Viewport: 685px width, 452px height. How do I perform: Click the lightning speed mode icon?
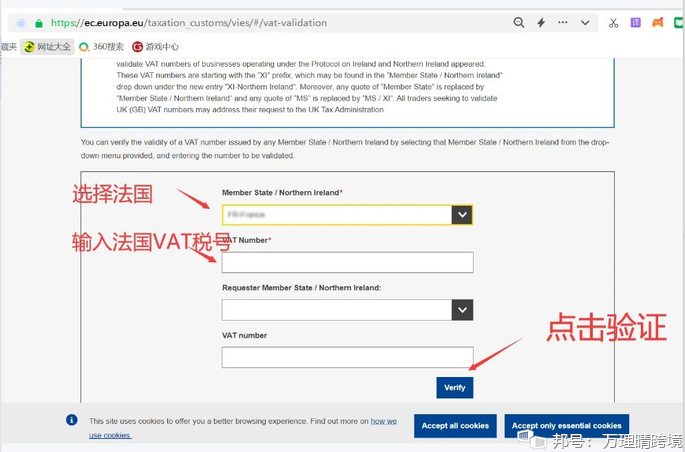[x=541, y=23]
